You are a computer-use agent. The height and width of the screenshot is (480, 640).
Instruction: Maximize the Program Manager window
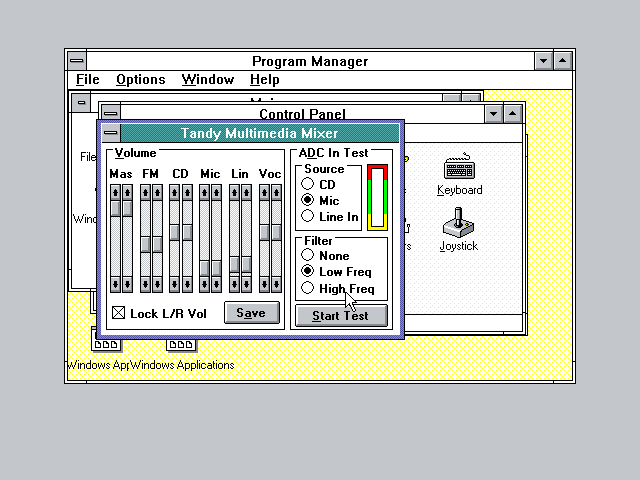(563, 61)
